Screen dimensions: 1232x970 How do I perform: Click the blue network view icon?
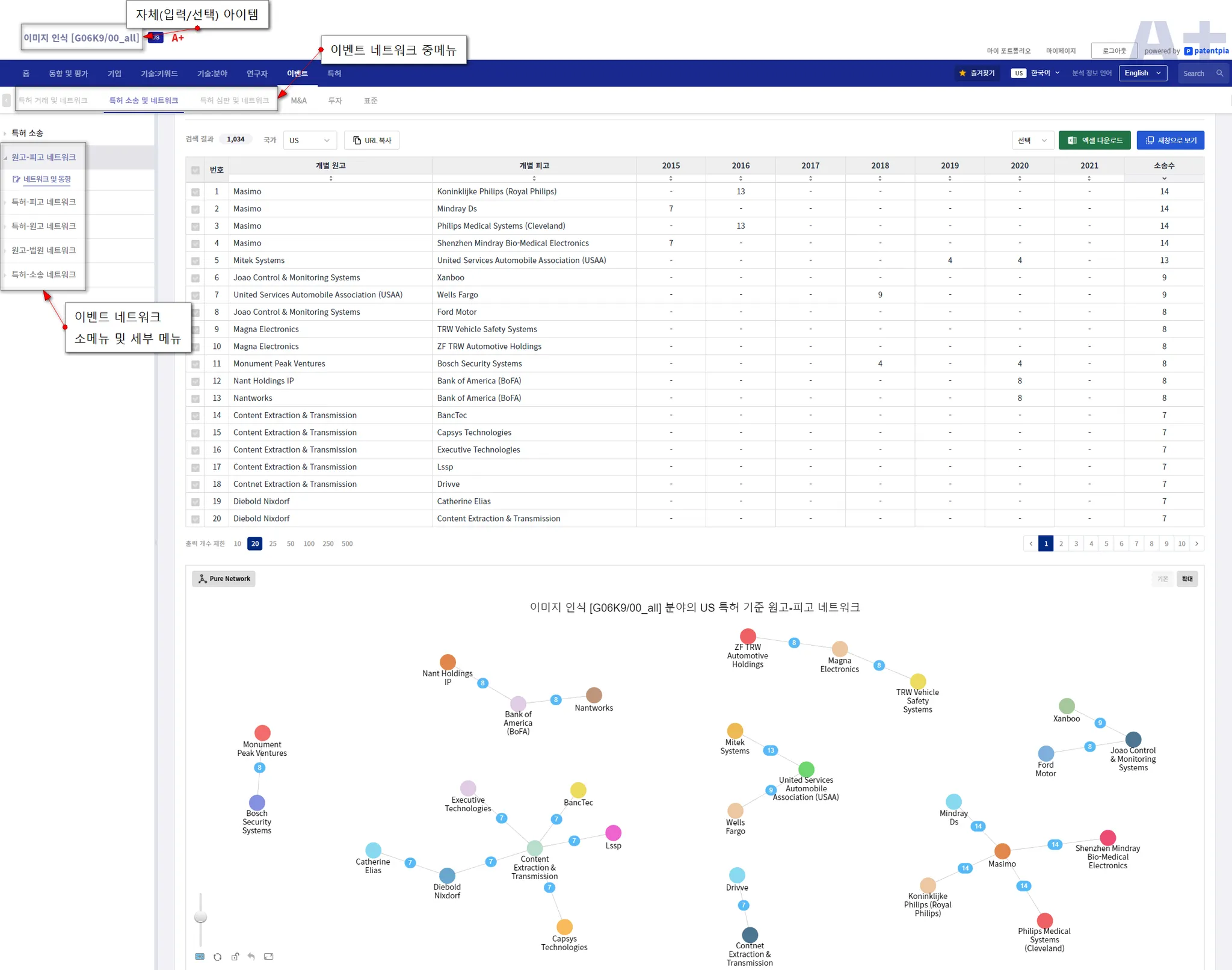200,957
